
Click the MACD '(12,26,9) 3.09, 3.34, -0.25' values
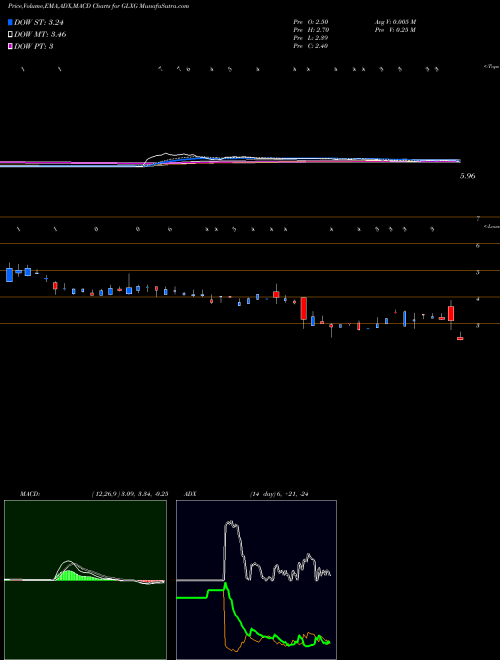pyautogui.click(x=129, y=494)
